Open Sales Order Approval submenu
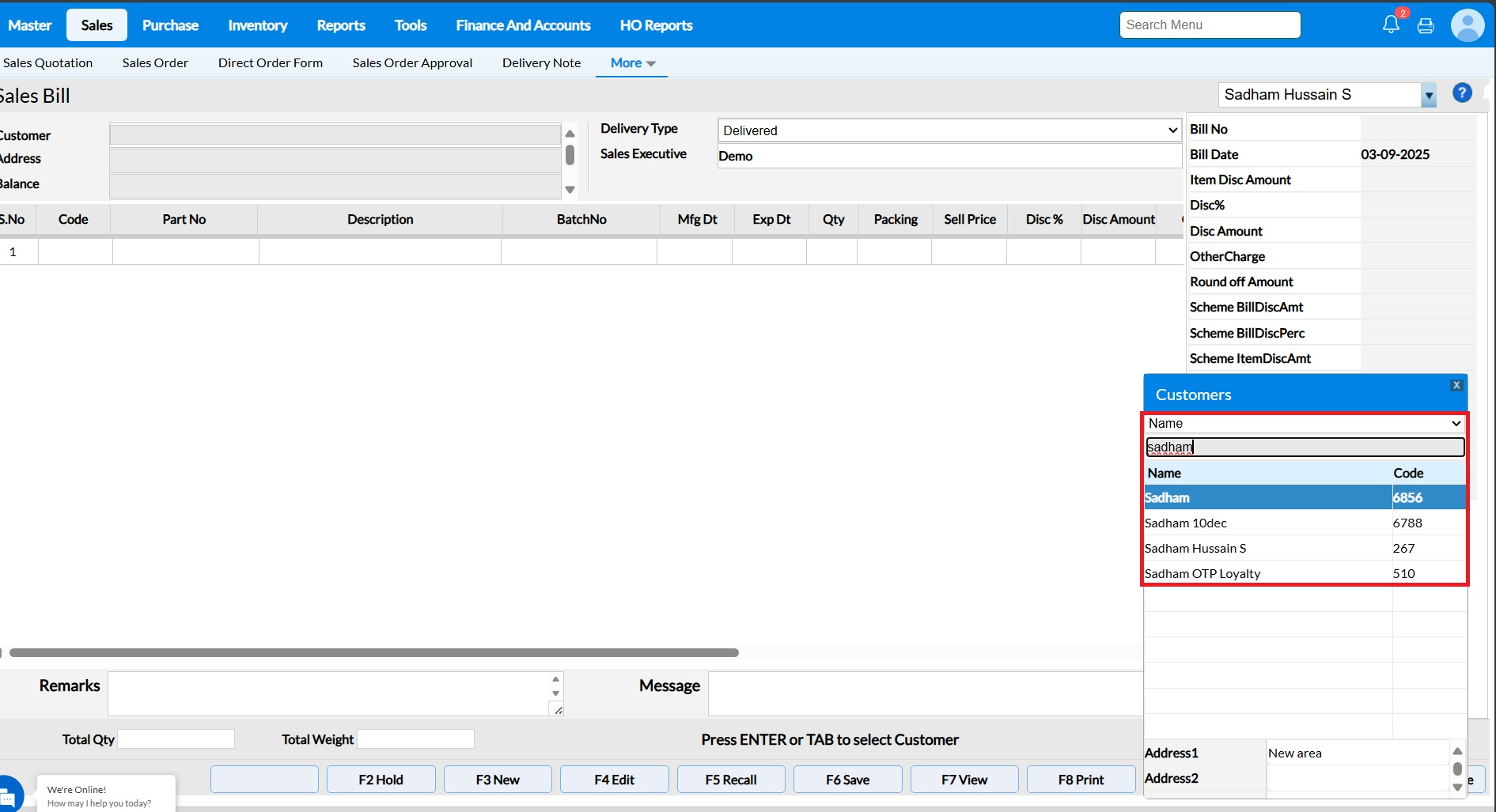 point(412,62)
